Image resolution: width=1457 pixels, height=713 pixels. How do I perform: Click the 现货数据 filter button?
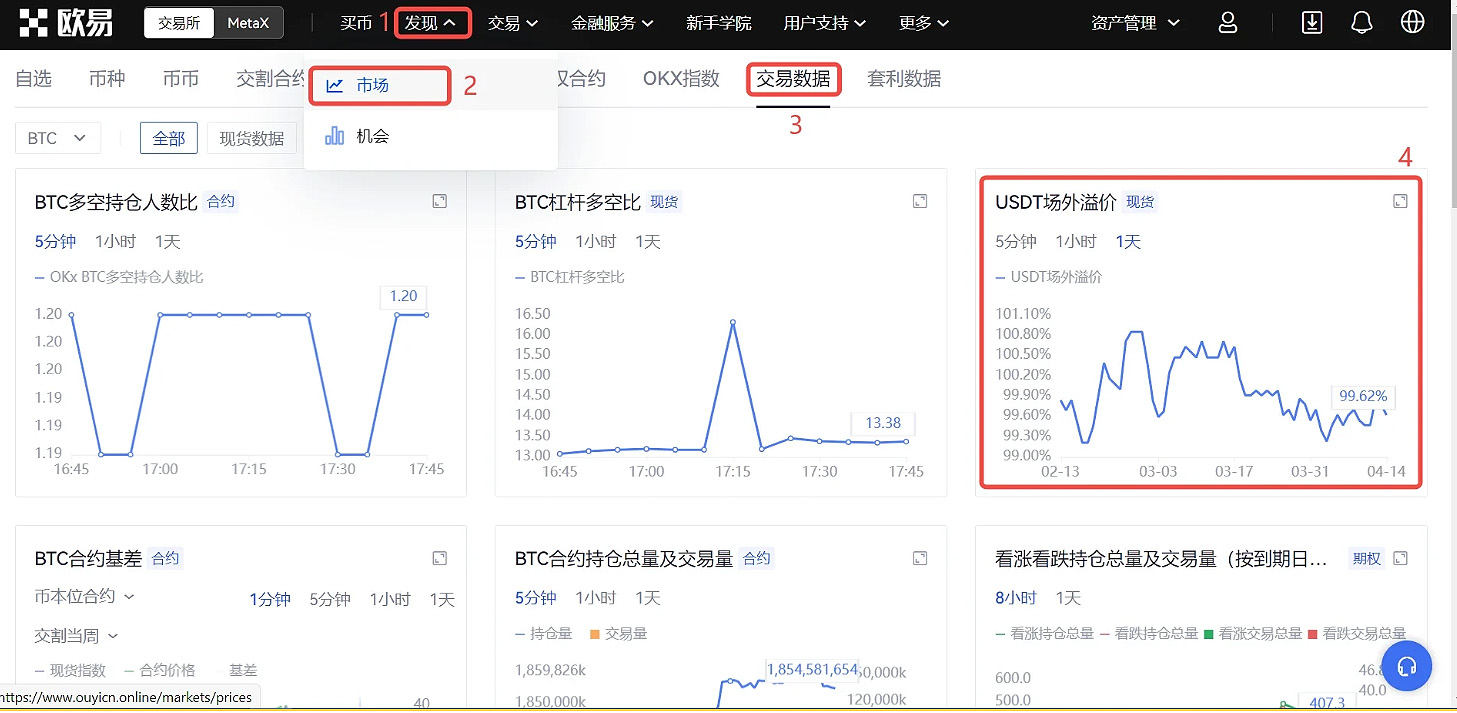tap(252, 139)
